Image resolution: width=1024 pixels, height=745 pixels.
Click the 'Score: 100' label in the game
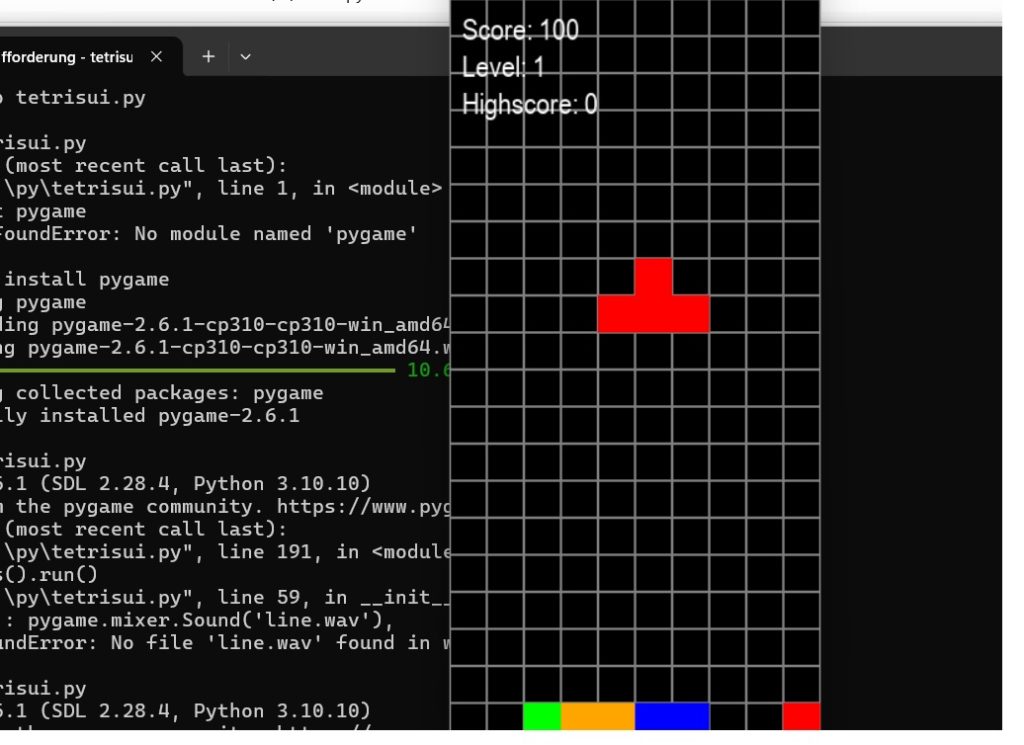pos(520,30)
